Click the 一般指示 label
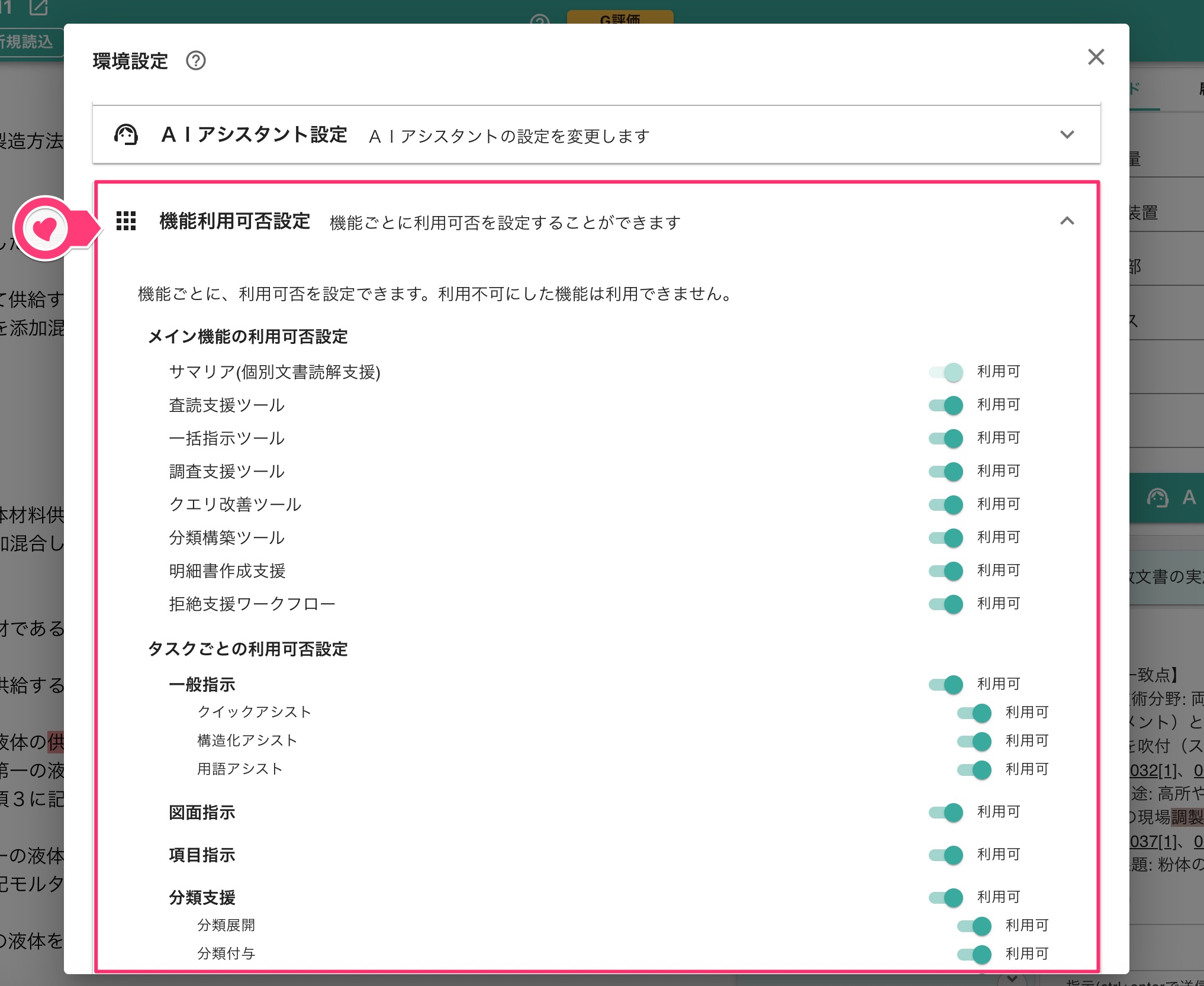The height and width of the screenshot is (986, 1204). pyautogui.click(x=202, y=685)
